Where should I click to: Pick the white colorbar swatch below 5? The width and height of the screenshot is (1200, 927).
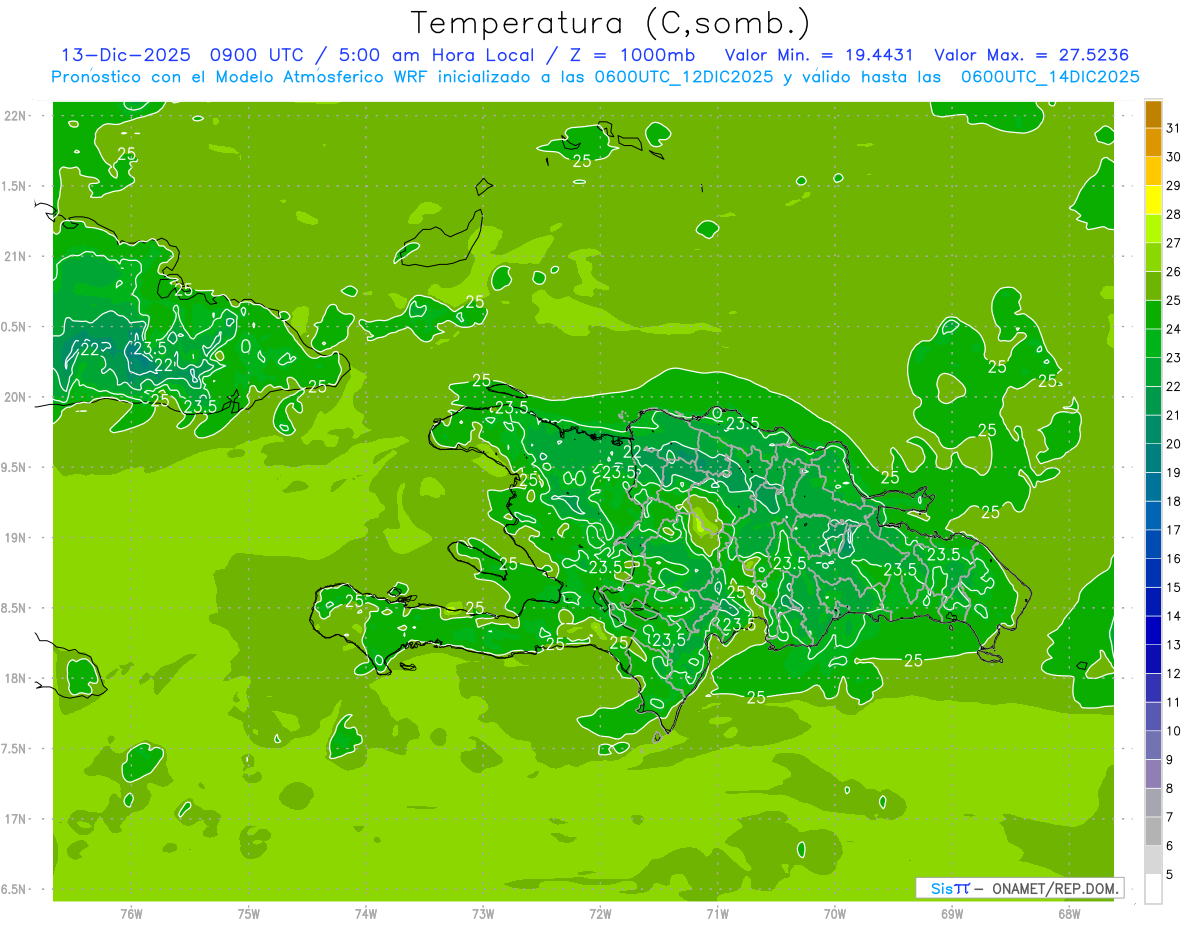(x=1153, y=888)
